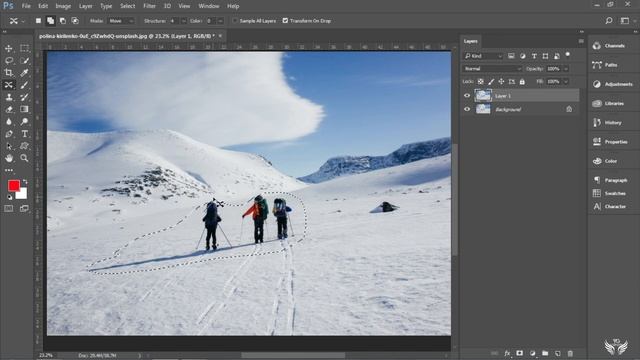Create a new fill or adjustment layer

pyautogui.click(x=532, y=353)
